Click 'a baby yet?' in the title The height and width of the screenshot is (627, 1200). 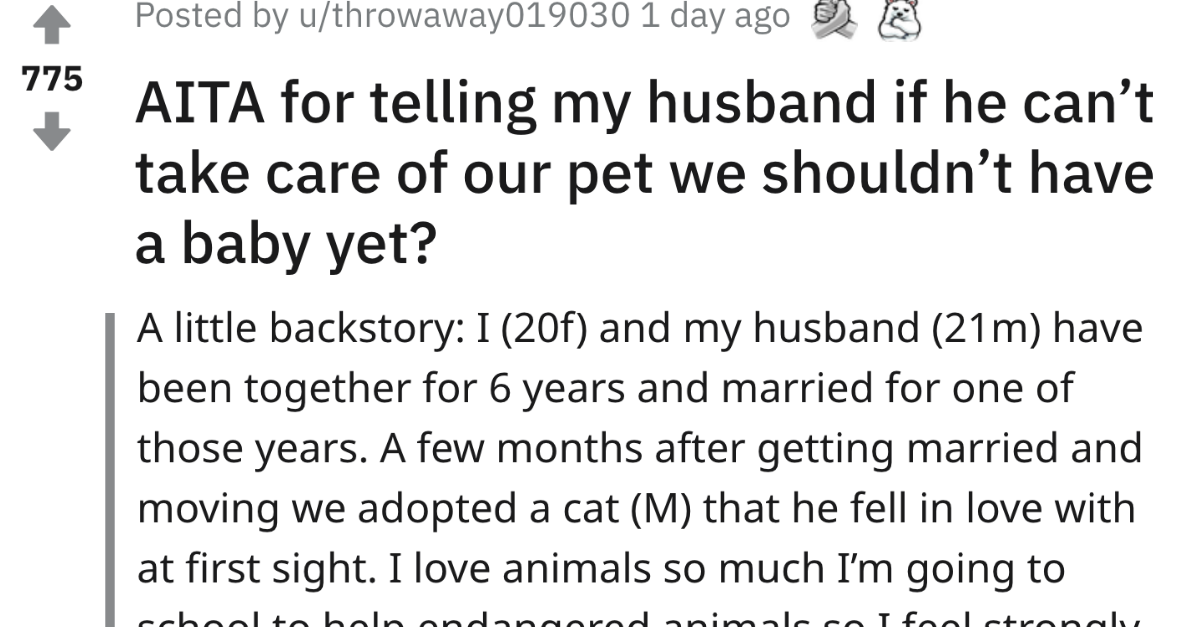pos(285,243)
